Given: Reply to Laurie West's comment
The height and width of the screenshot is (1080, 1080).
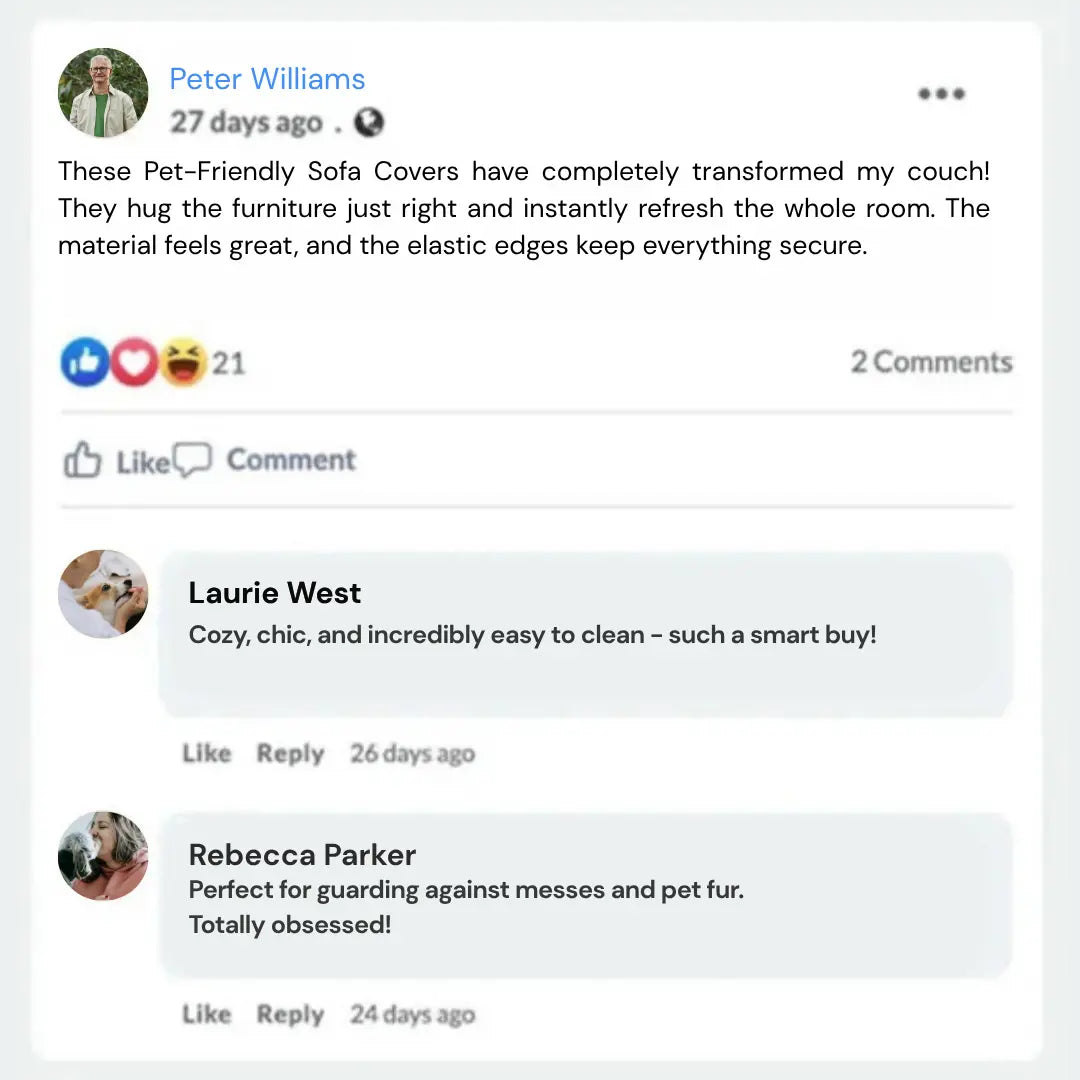Looking at the screenshot, I should click(290, 753).
